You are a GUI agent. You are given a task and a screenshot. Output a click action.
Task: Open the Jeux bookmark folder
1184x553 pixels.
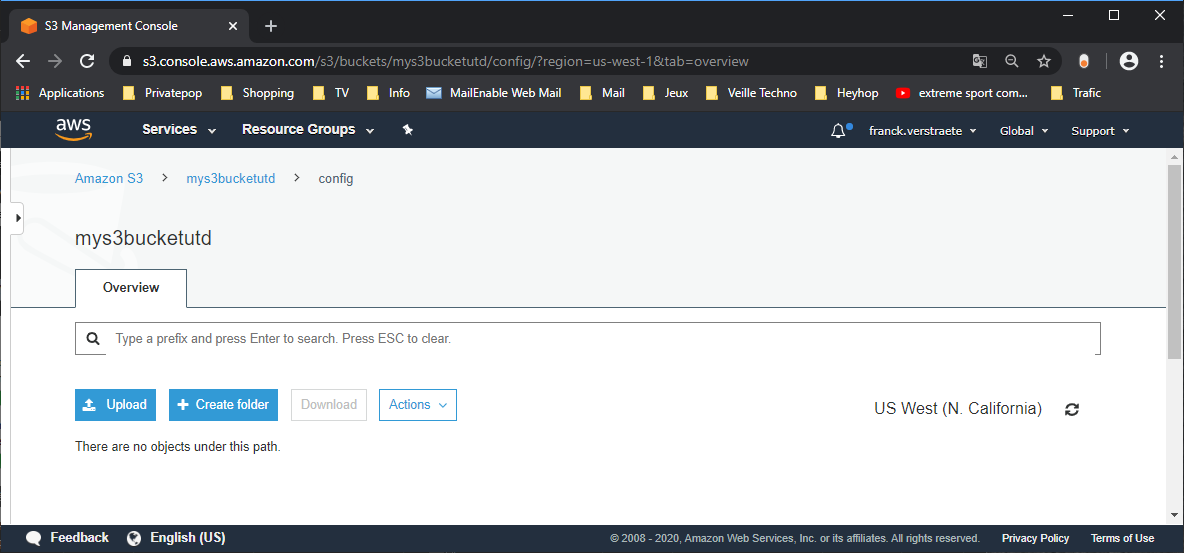tap(665, 93)
